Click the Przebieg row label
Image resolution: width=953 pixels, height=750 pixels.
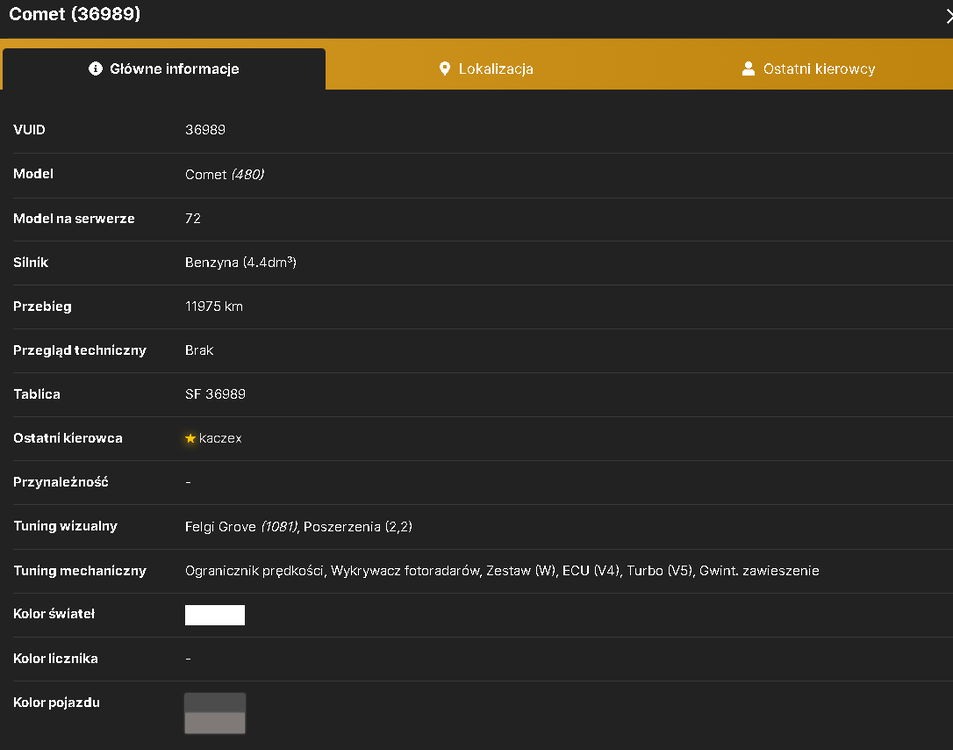[x=42, y=306]
